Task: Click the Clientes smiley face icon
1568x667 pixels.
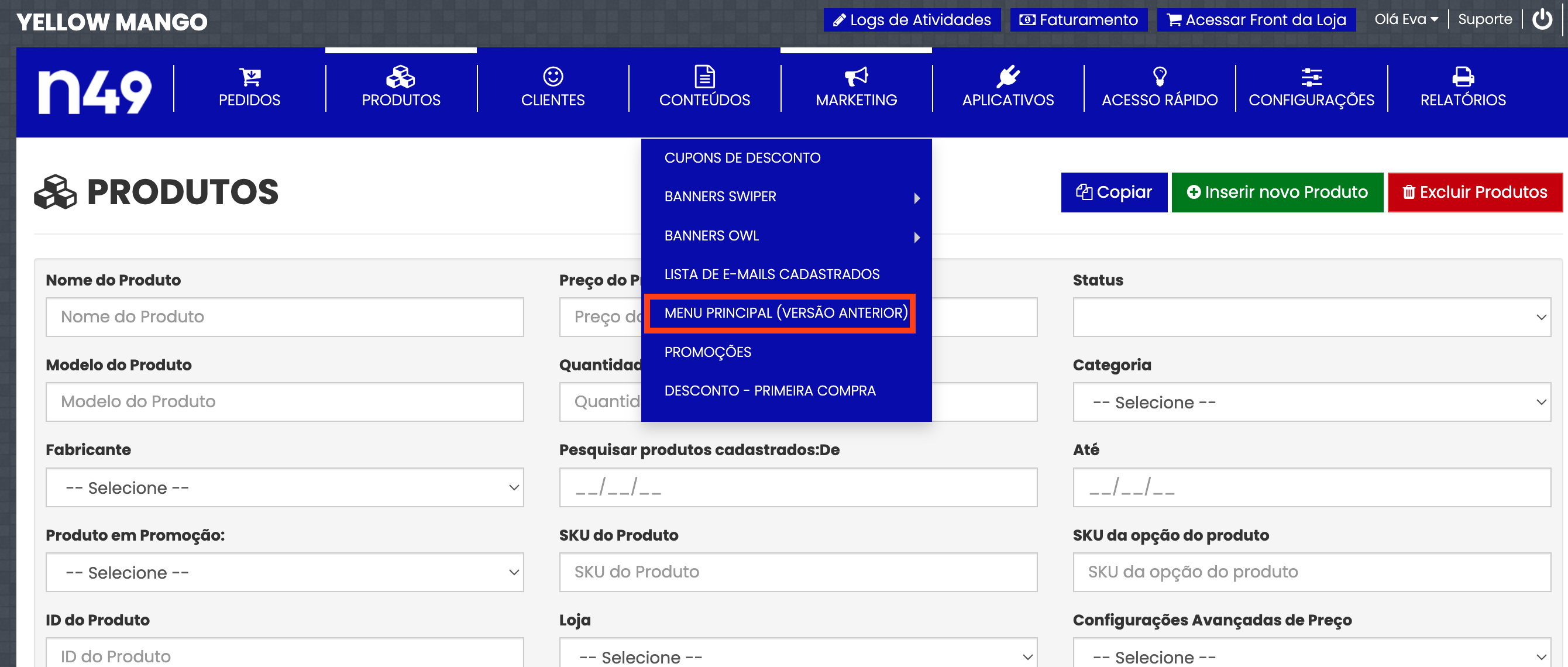Action: point(553,77)
